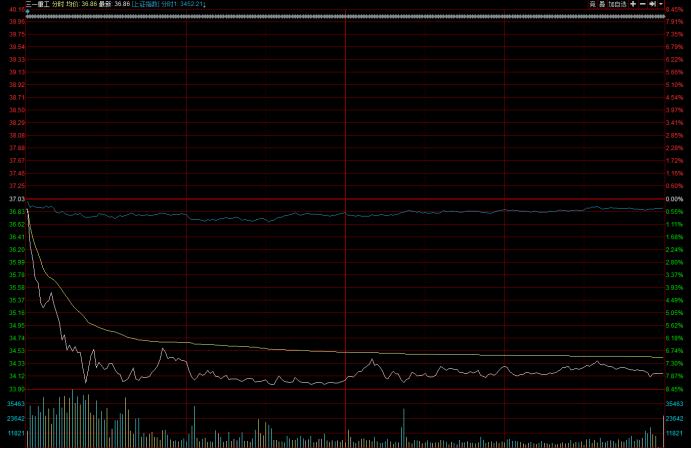Image resolution: width=692 pixels, height=449 pixels.
Task: Click the 0.00% percentage axis label
Action: 674,199
